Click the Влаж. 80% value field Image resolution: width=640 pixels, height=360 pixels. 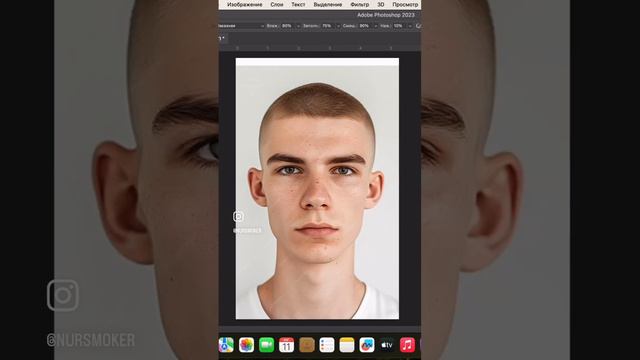287,26
